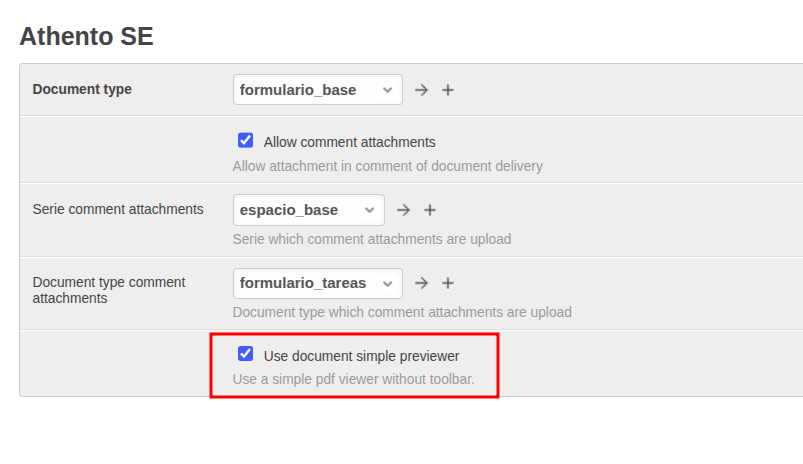Add a new Document type with plus icon

pos(448,90)
